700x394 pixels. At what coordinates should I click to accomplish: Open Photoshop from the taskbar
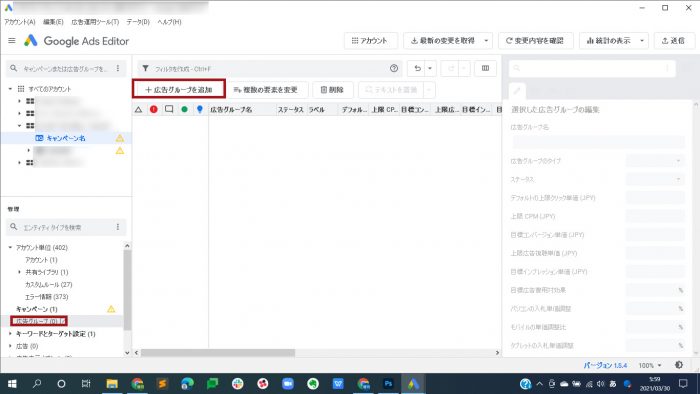pos(388,384)
